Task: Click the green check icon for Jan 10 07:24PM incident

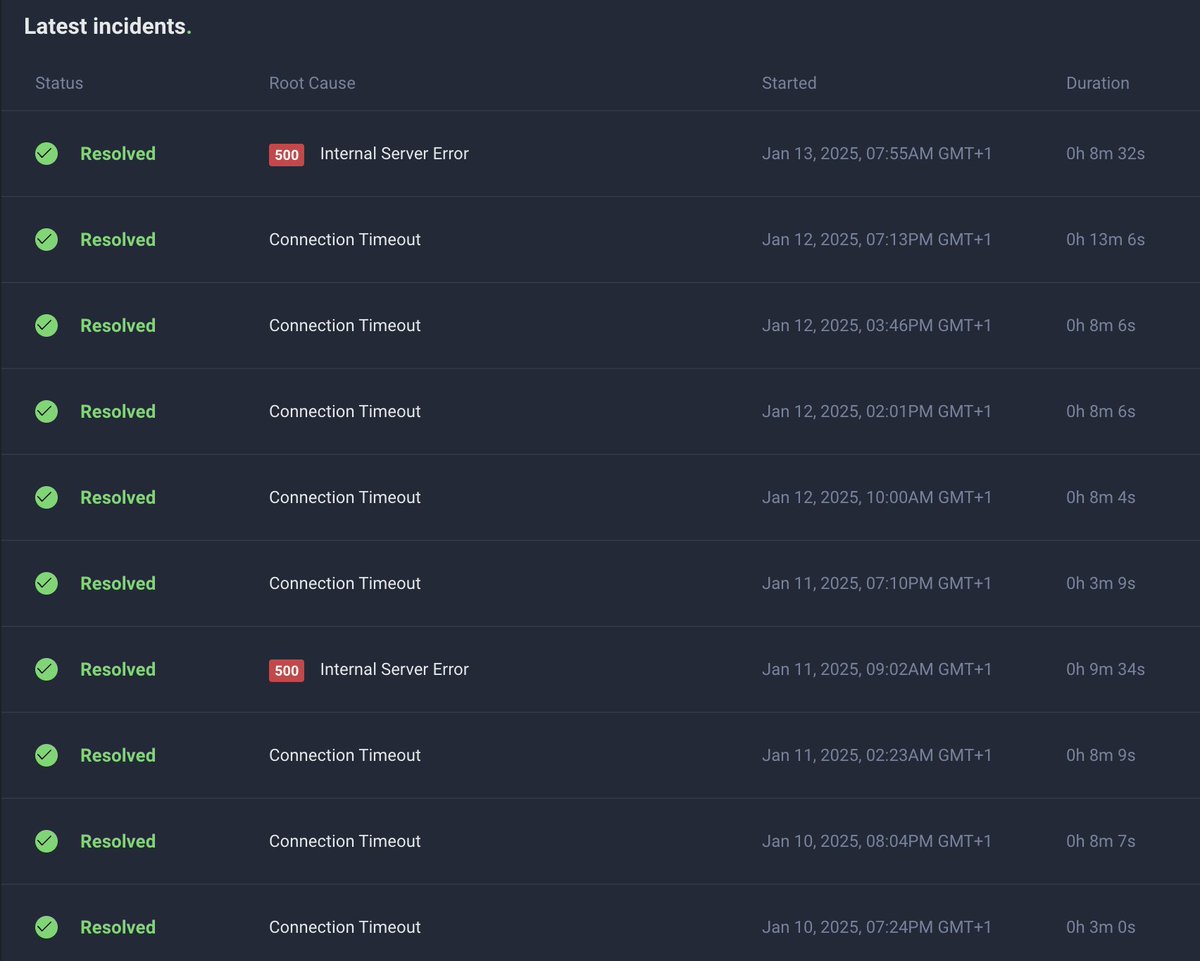Action: point(46,927)
